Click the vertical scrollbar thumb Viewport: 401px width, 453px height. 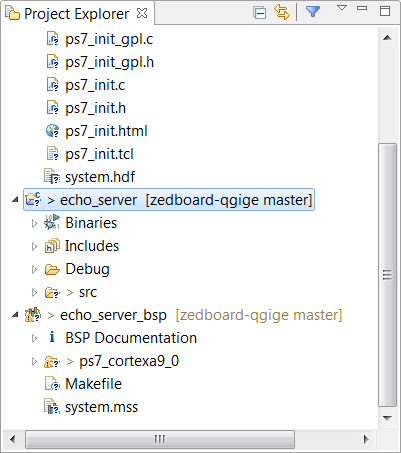[387, 275]
